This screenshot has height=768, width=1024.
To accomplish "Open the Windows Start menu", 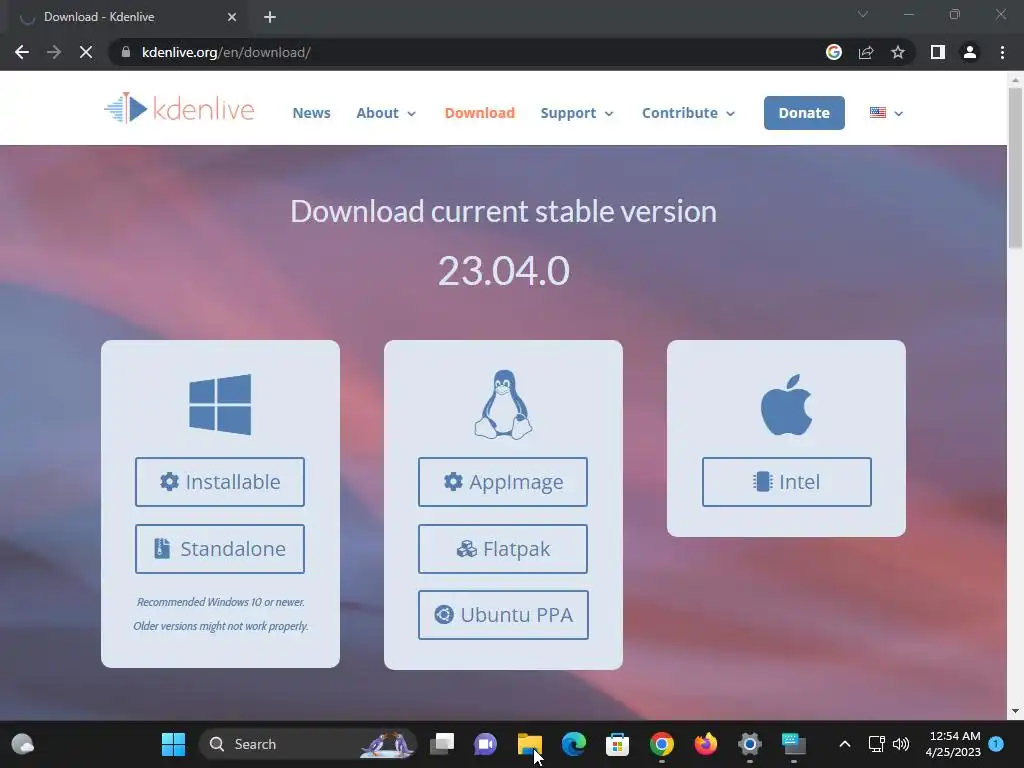I will (x=173, y=744).
